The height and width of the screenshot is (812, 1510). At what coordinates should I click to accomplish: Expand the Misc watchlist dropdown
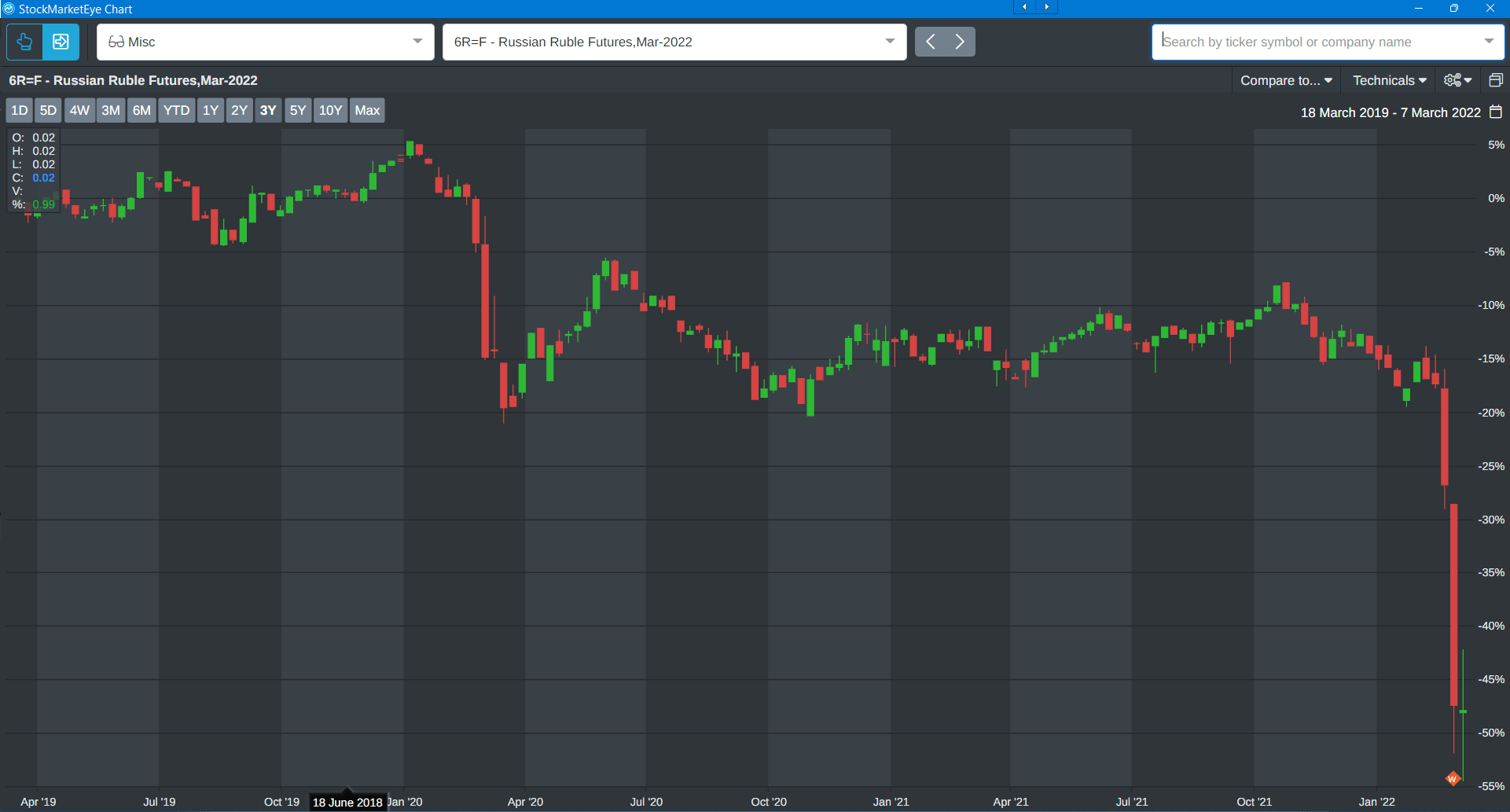(417, 42)
